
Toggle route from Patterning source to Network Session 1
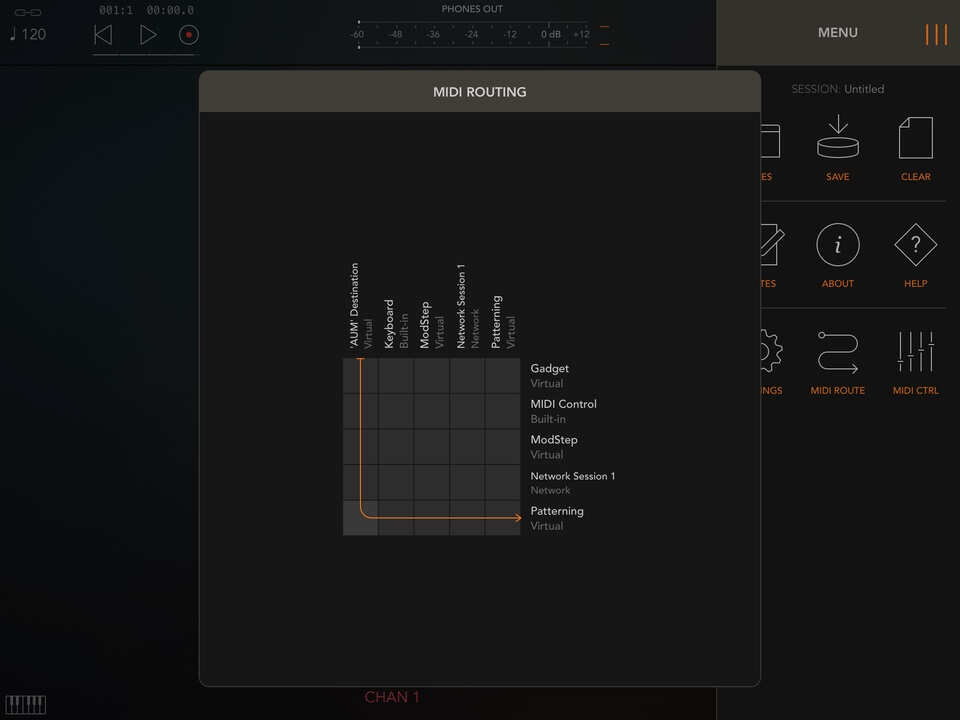coord(503,482)
